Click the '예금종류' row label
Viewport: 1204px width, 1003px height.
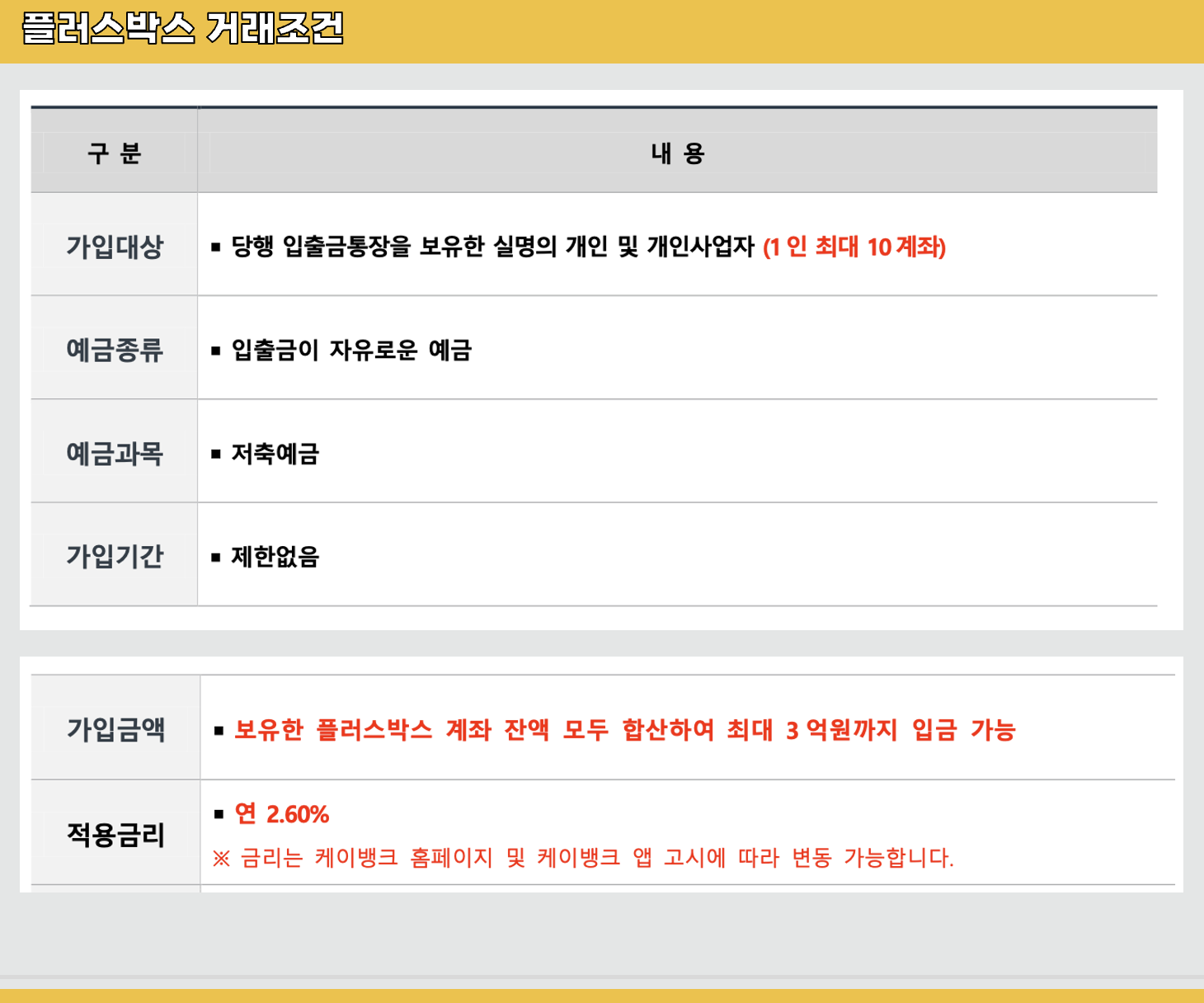(115, 350)
